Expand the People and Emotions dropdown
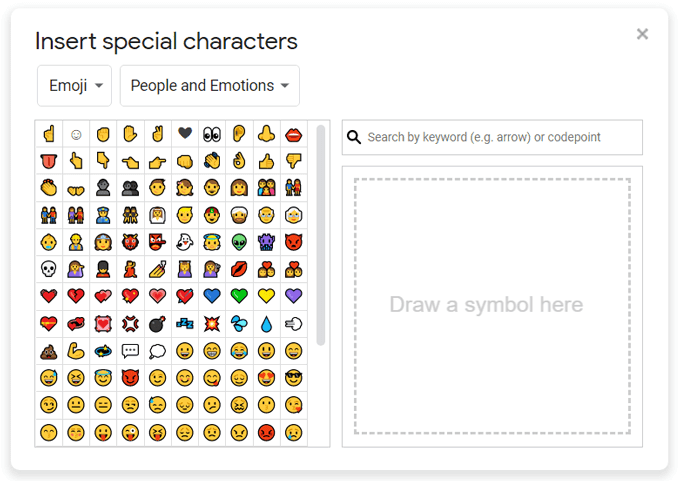The width and height of the screenshot is (680, 481). (x=210, y=86)
